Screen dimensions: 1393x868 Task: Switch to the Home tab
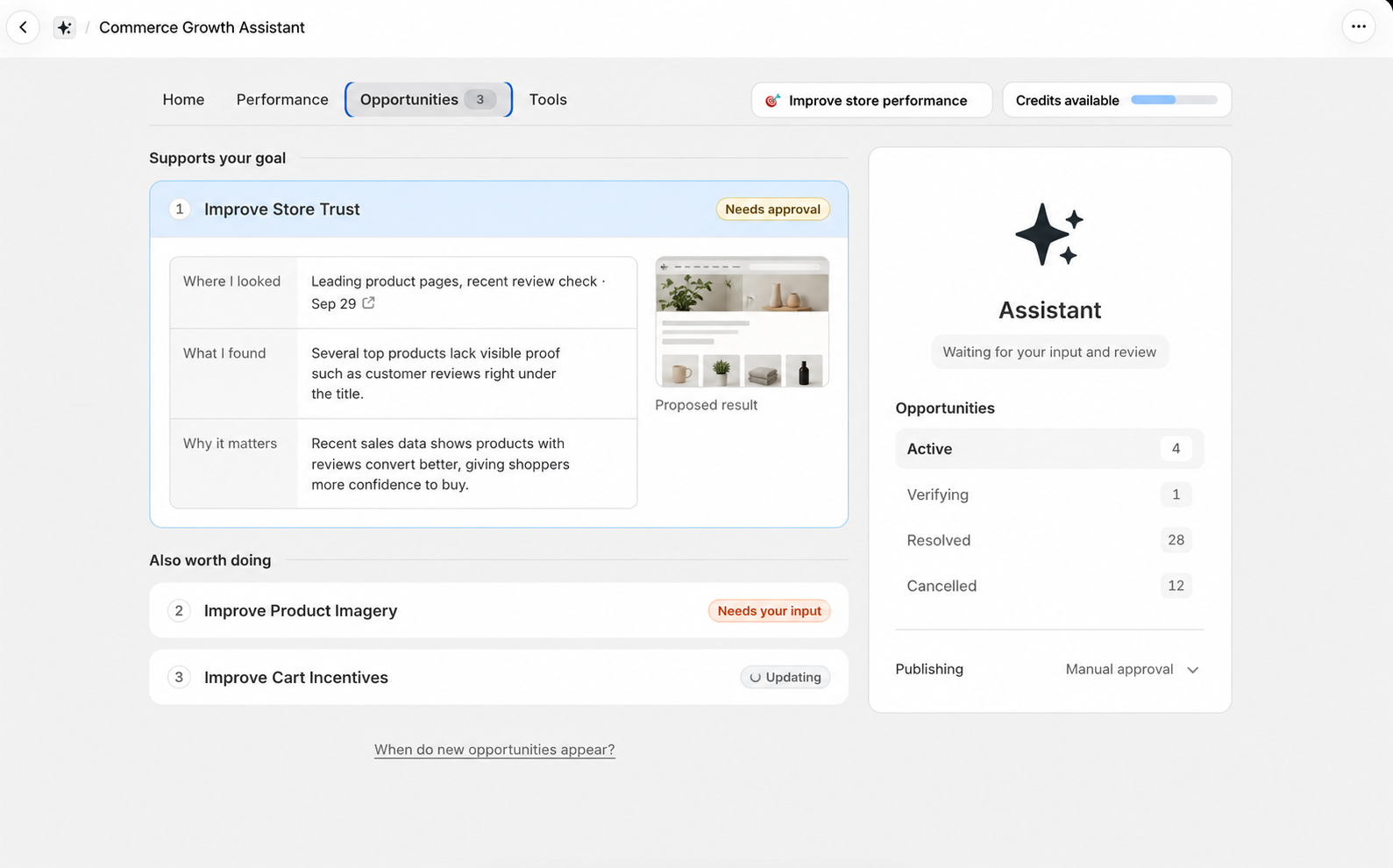[183, 100]
